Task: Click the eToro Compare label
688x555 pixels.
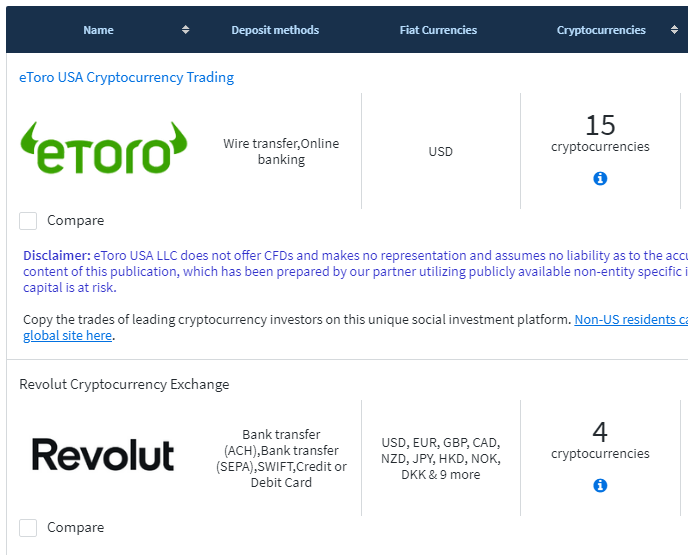Action: [x=75, y=221]
